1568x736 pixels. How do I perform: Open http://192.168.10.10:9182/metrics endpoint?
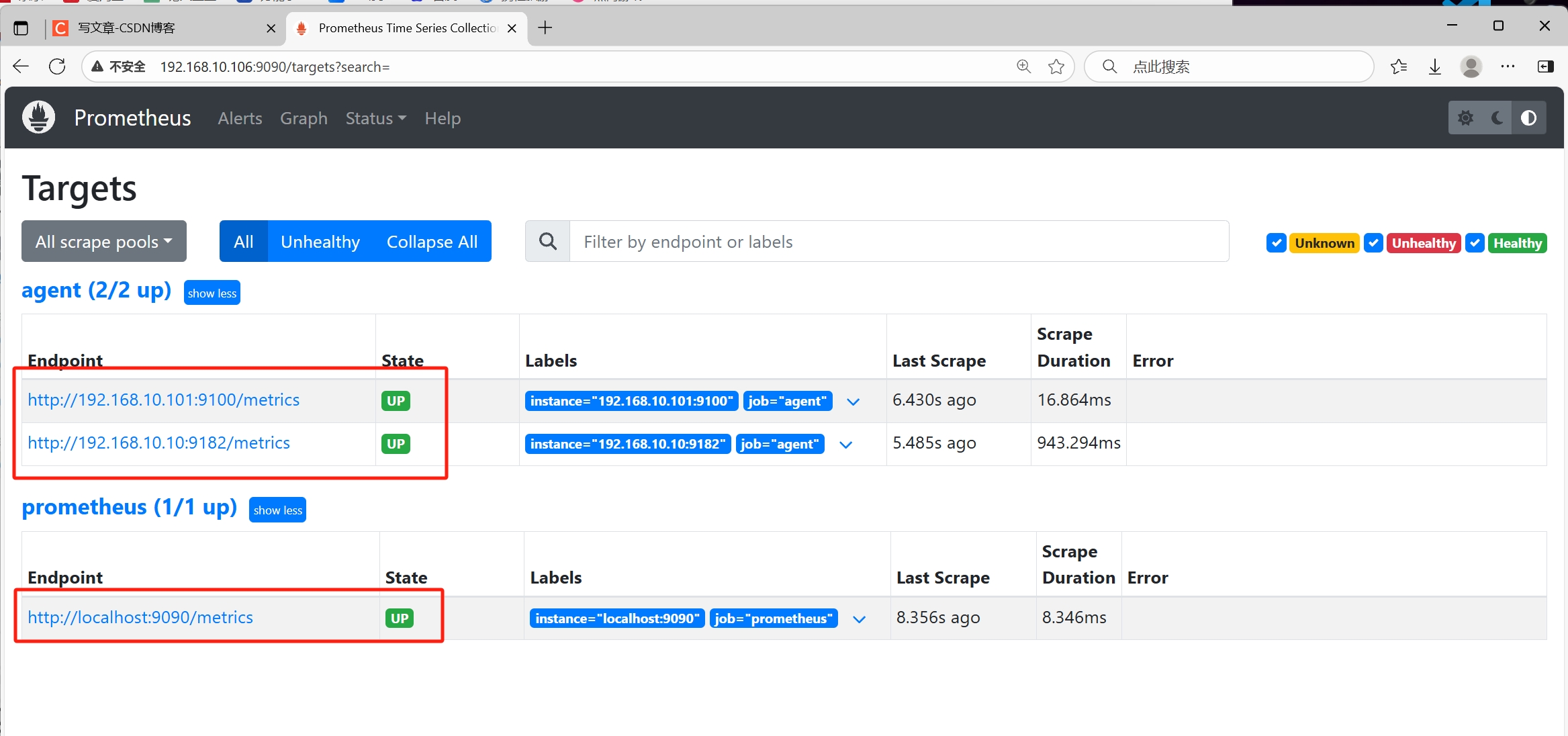pos(158,443)
